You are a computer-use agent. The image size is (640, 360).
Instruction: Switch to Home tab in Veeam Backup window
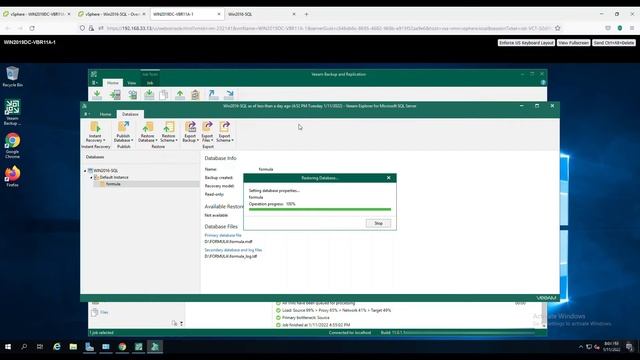tap(113, 83)
